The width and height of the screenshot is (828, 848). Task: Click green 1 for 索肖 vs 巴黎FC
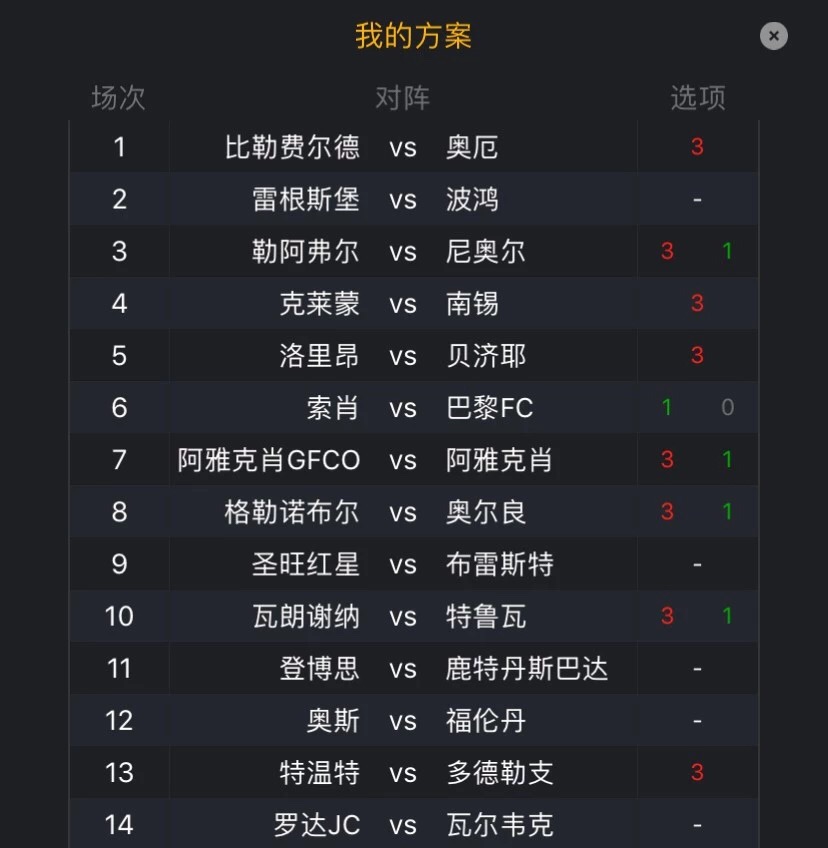pos(667,408)
